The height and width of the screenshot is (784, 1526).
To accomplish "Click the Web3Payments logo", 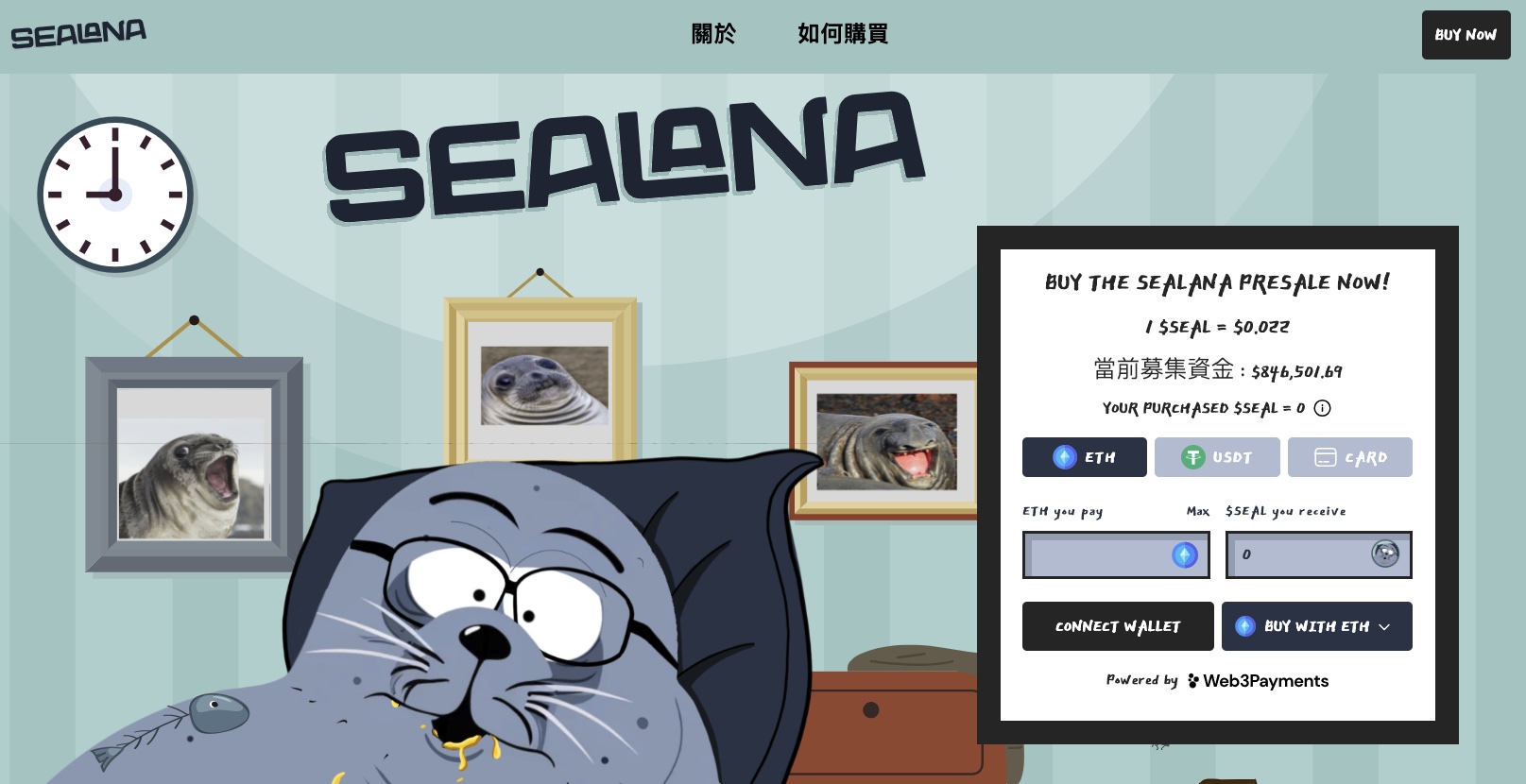I will (1258, 681).
